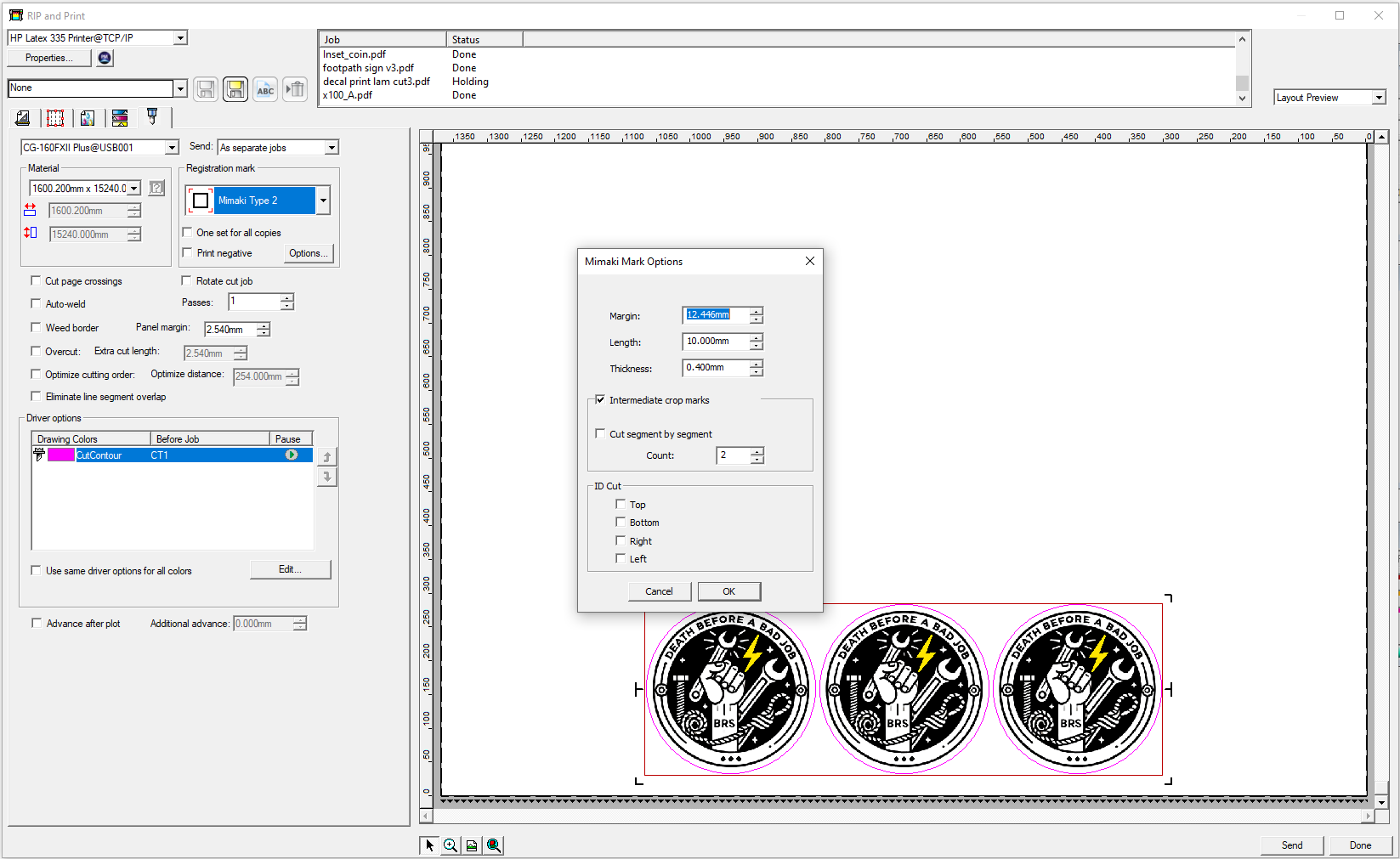The height and width of the screenshot is (859, 1400).
Task: Click the Done button
Action: pos(1361,845)
